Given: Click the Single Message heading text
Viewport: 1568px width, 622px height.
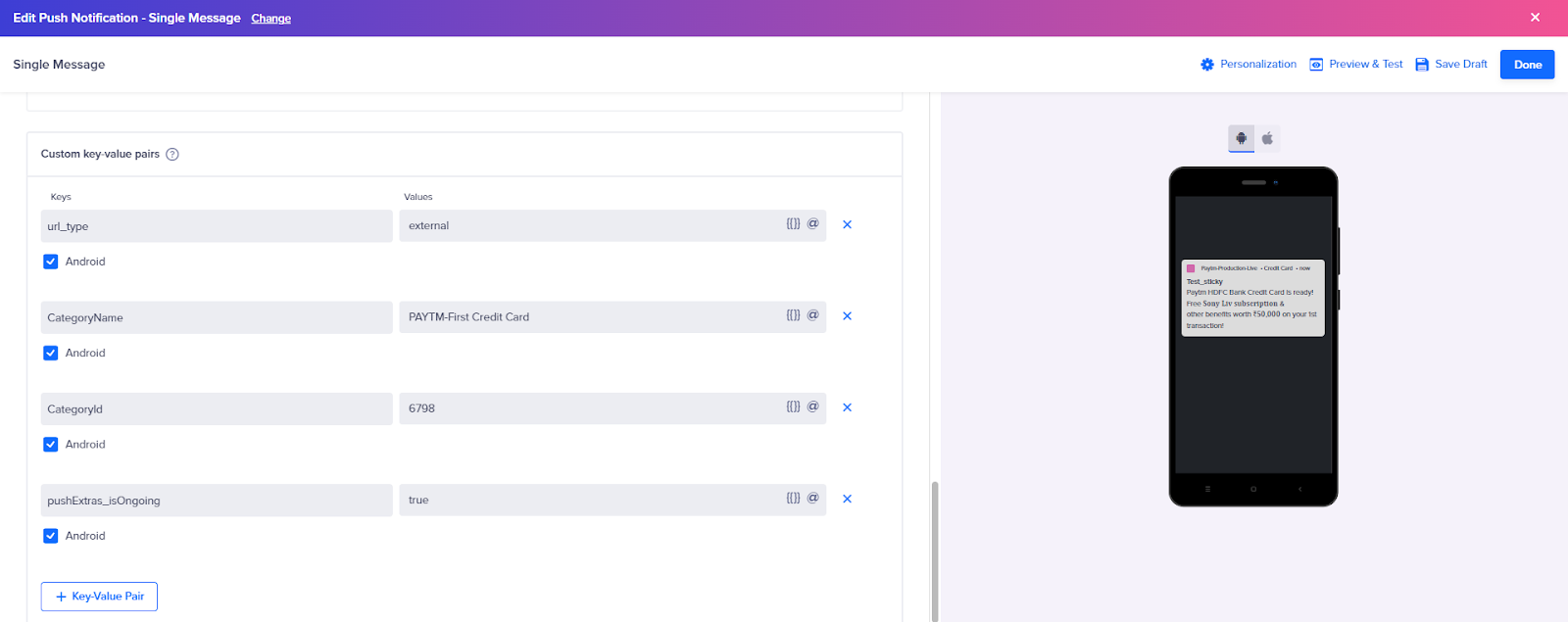Looking at the screenshot, I should (59, 65).
